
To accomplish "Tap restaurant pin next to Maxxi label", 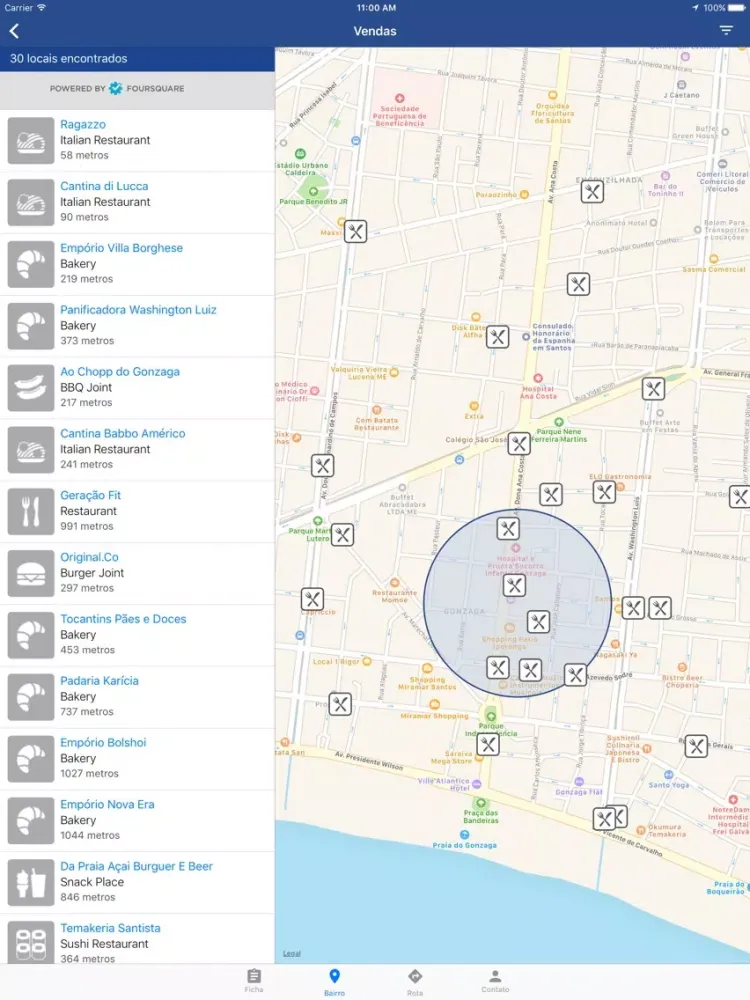I will [x=355, y=232].
